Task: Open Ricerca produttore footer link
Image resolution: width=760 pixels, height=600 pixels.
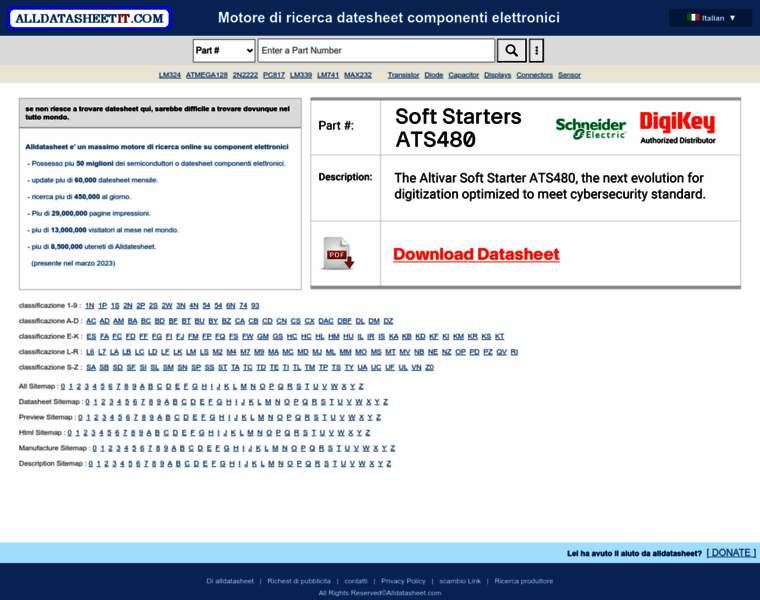Action: (x=524, y=581)
